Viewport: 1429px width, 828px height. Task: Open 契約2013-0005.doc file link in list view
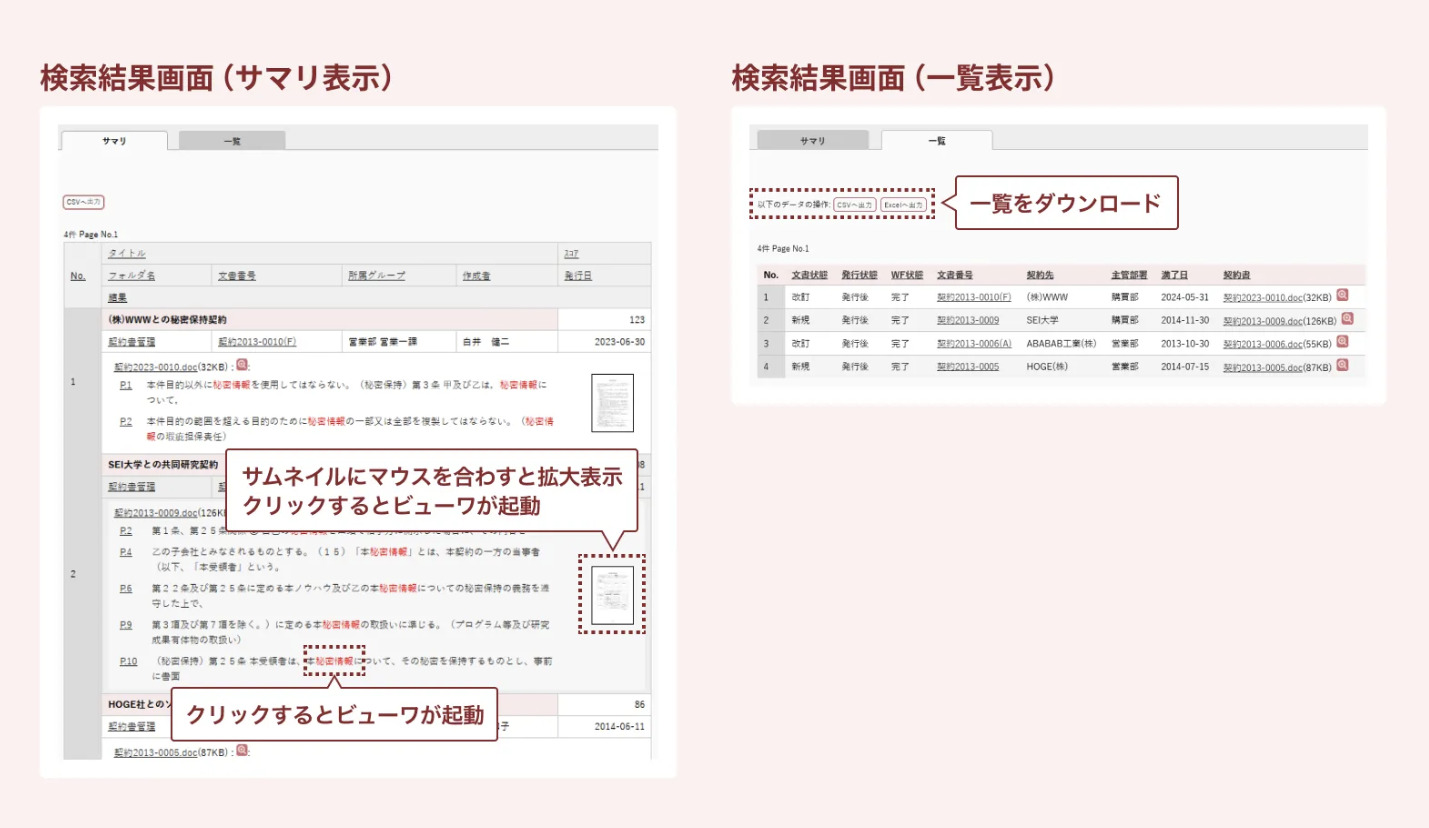tap(1265, 366)
